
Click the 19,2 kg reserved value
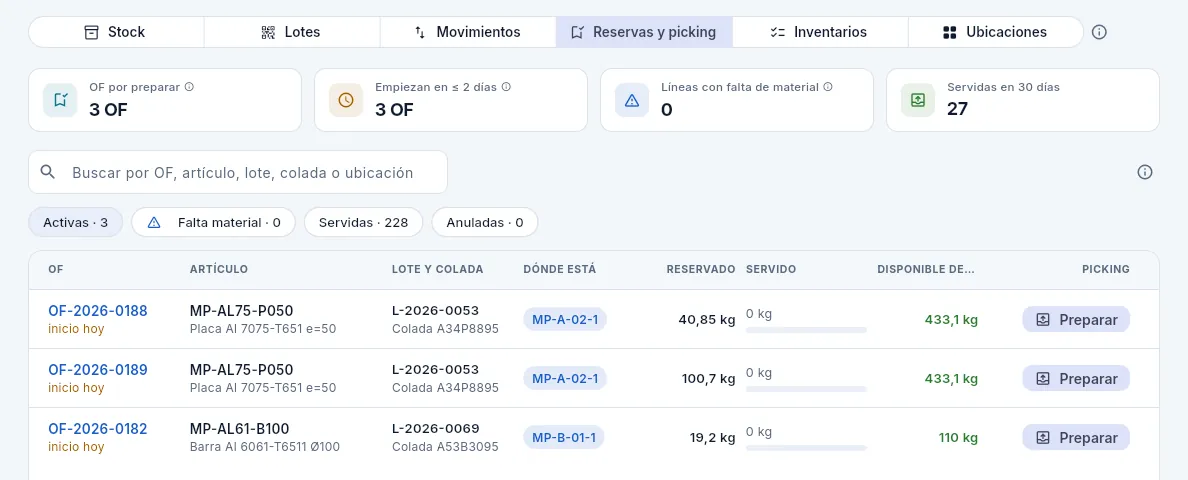(x=712, y=437)
